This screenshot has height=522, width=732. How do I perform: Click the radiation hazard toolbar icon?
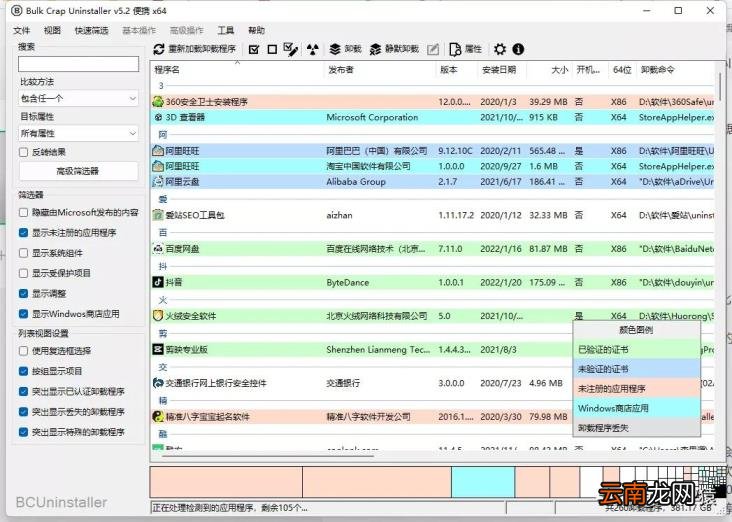pos(313,49)
